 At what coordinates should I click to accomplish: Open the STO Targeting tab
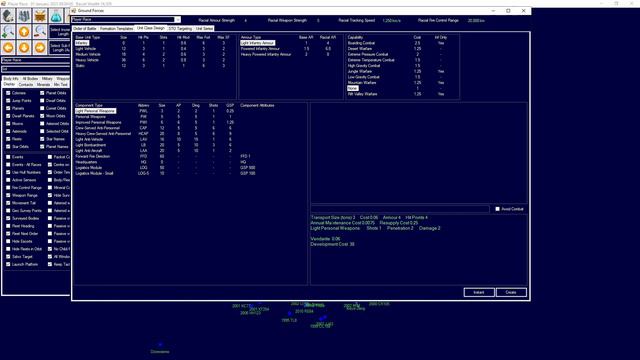[180, 29]
